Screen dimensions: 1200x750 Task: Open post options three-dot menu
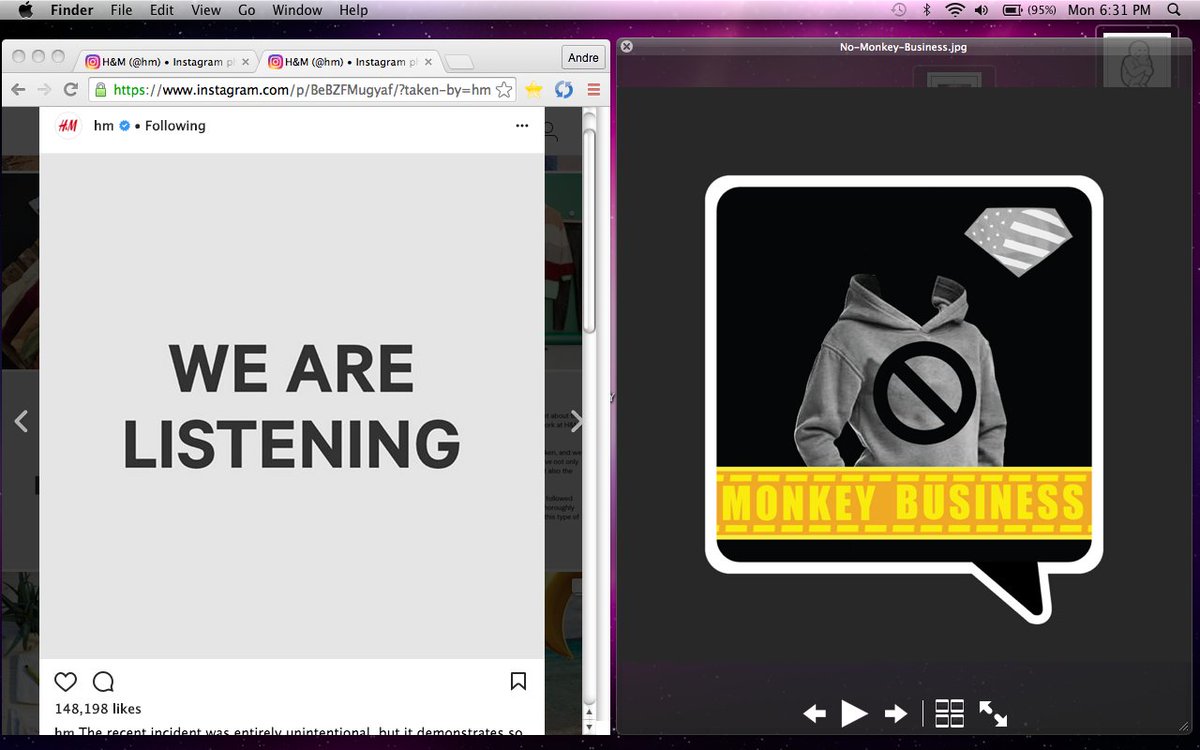(522, 126)
